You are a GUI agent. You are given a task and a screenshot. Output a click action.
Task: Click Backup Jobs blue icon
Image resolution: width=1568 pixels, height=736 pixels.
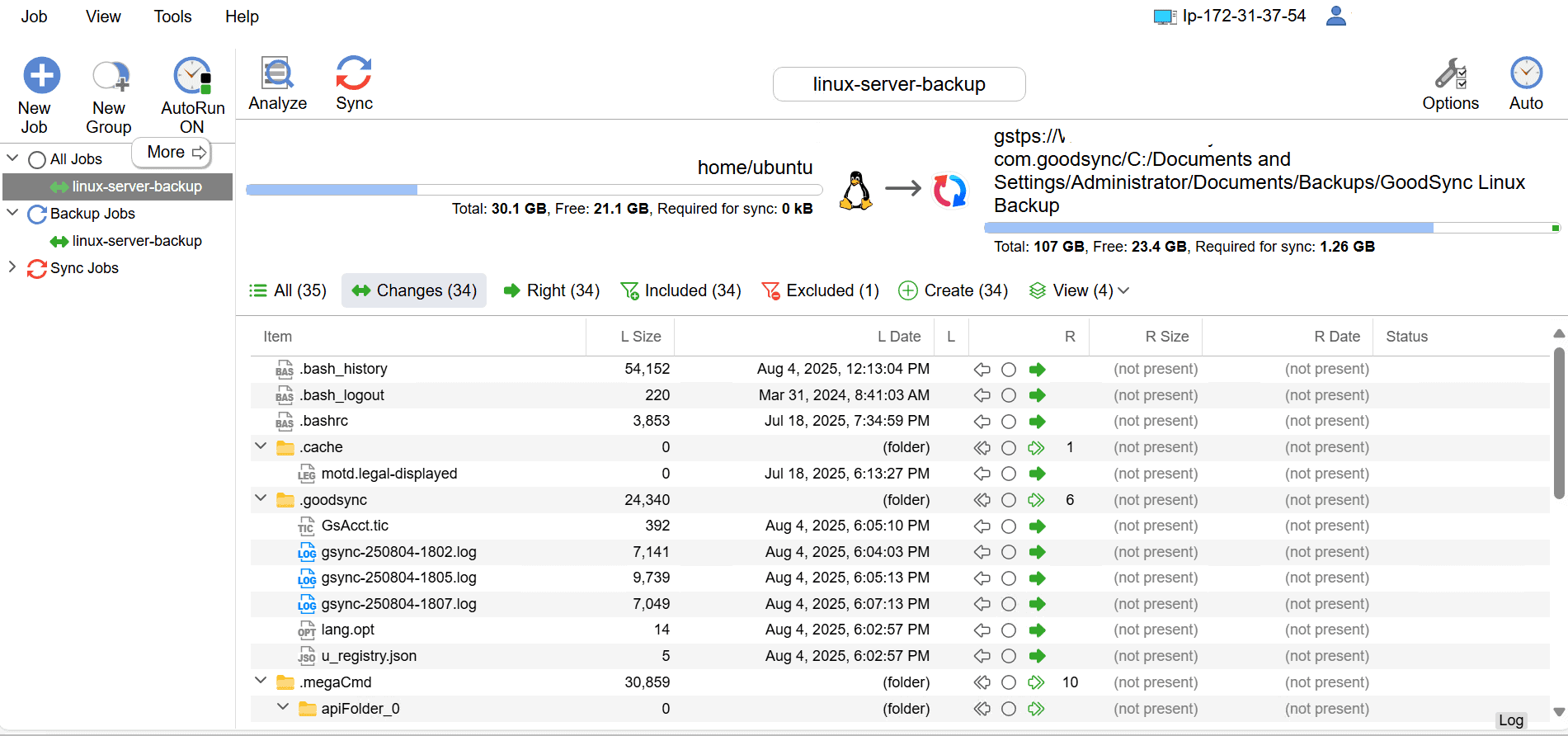tap(37, 215)
